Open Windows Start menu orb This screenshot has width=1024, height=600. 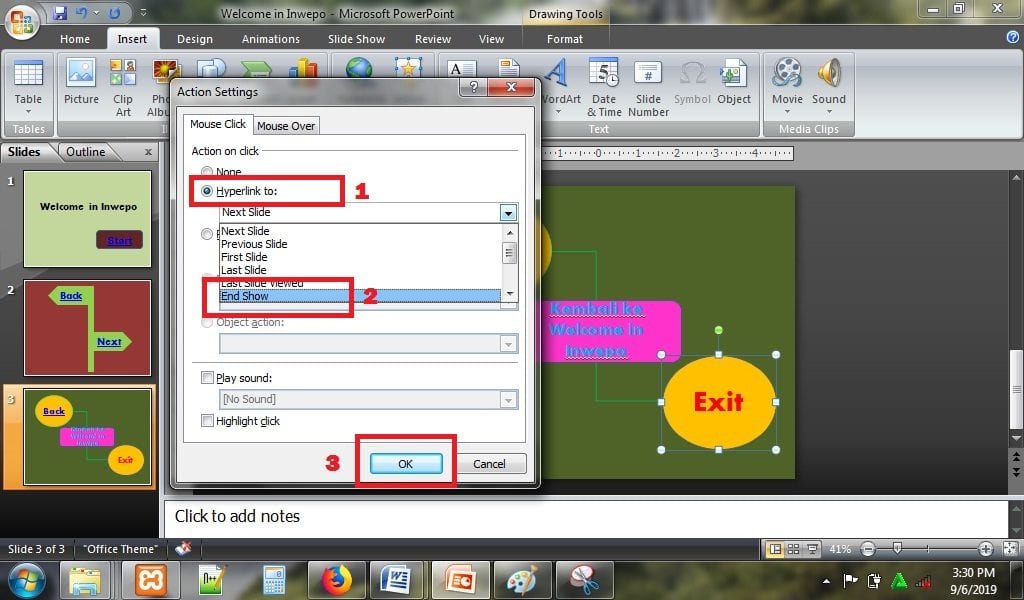pyautogui.click(x=27, y=580)
